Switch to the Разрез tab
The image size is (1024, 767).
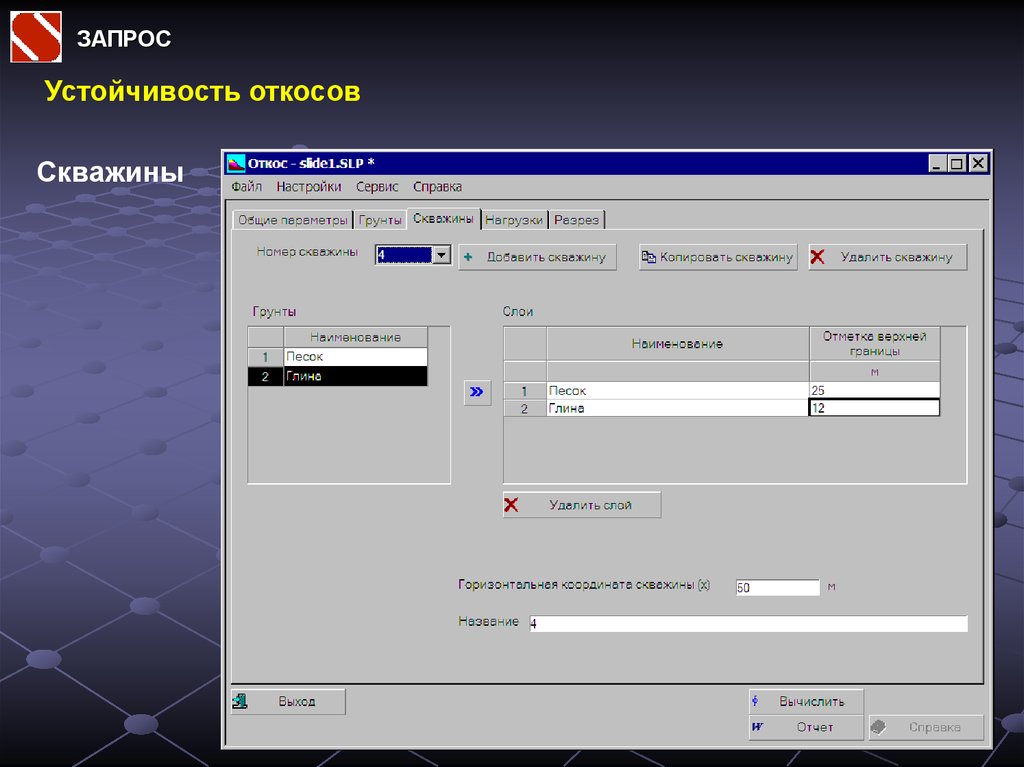pos(576,220)
